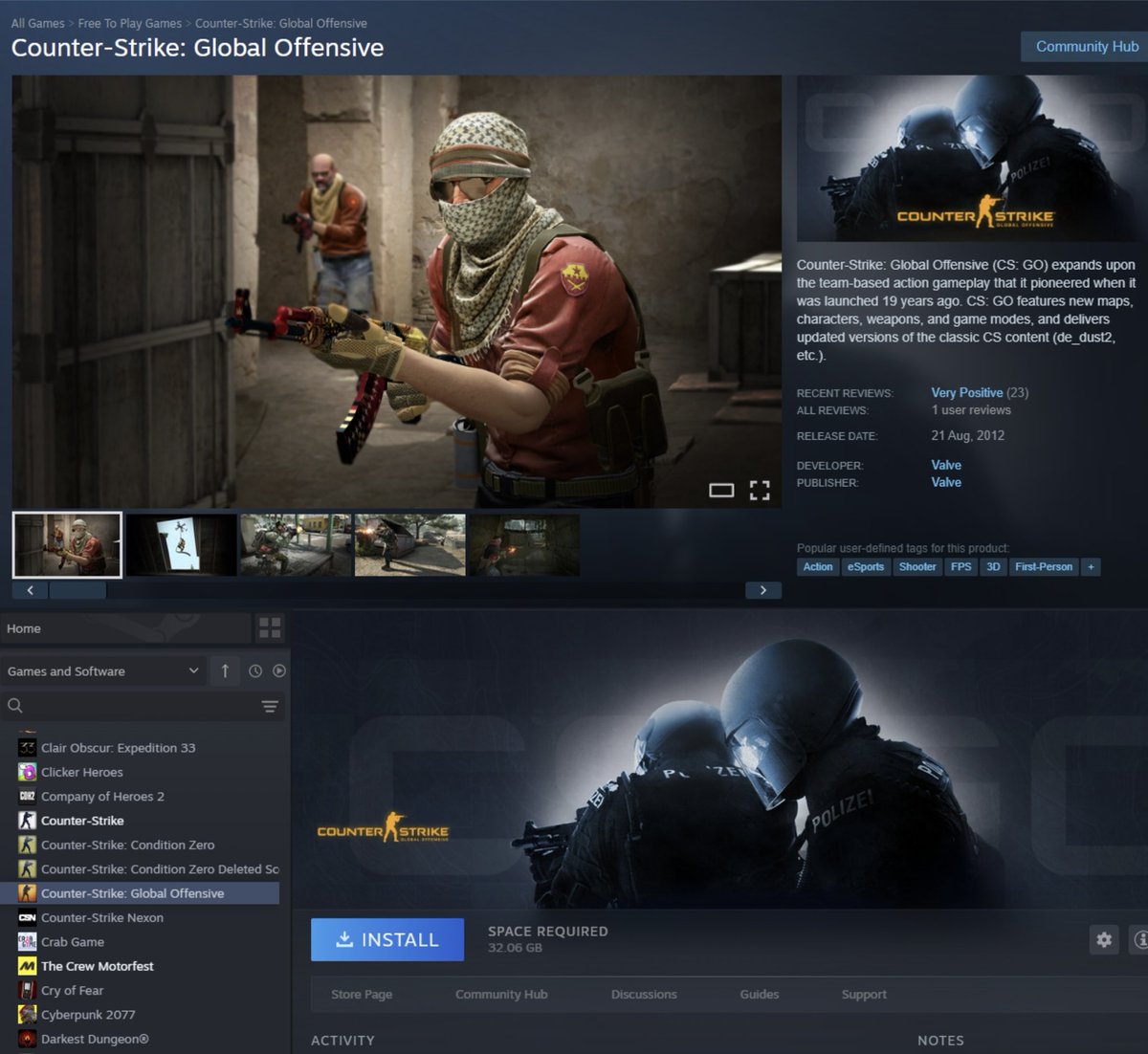
Task: Open the Guides tab
Action: [760, 994]
